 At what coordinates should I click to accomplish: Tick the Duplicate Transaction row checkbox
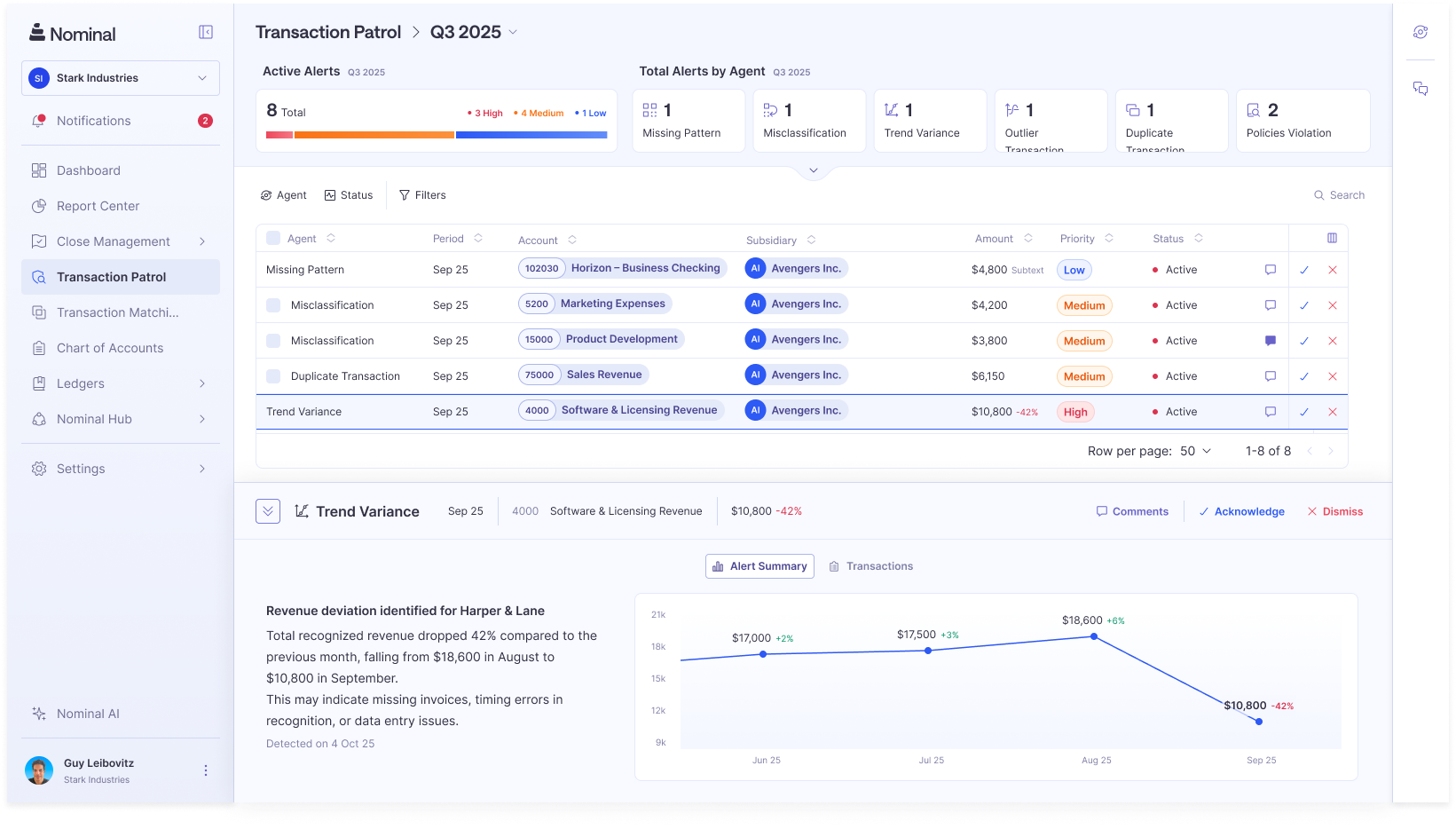pos(272,375)
